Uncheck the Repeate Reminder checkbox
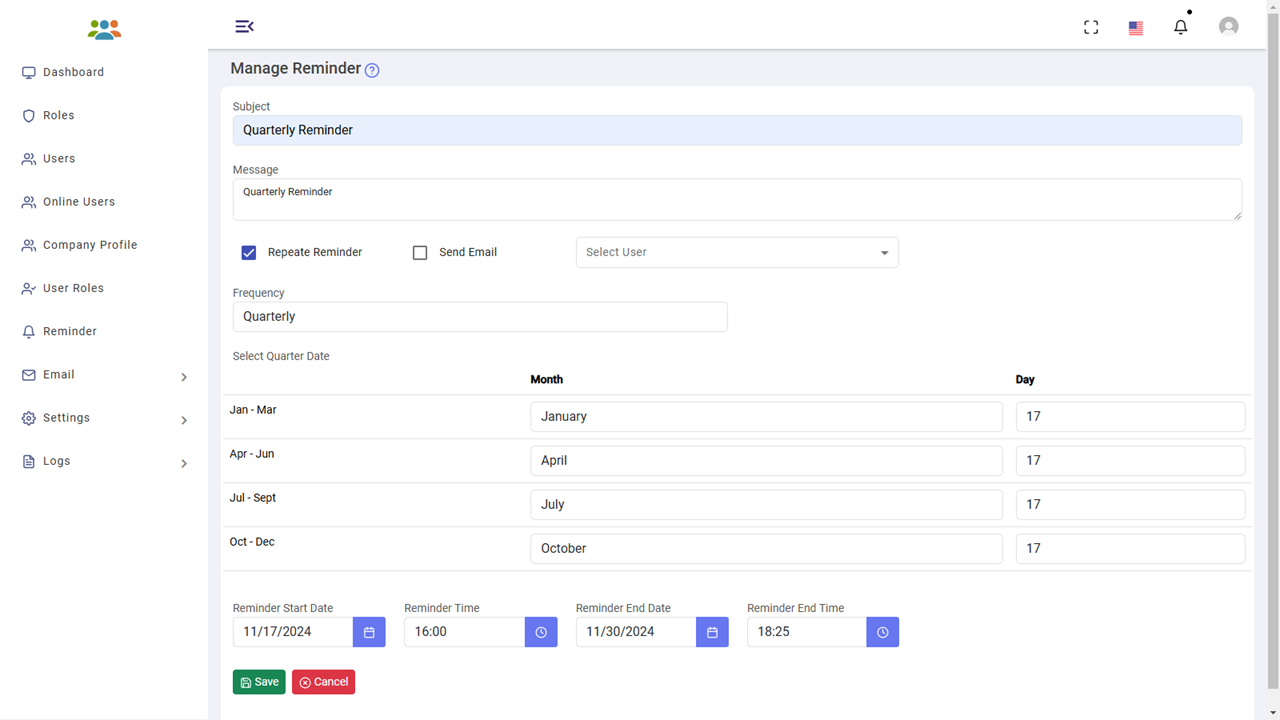Image resolution: width=1280 pixels, height=720 pixels. point(249,253)
